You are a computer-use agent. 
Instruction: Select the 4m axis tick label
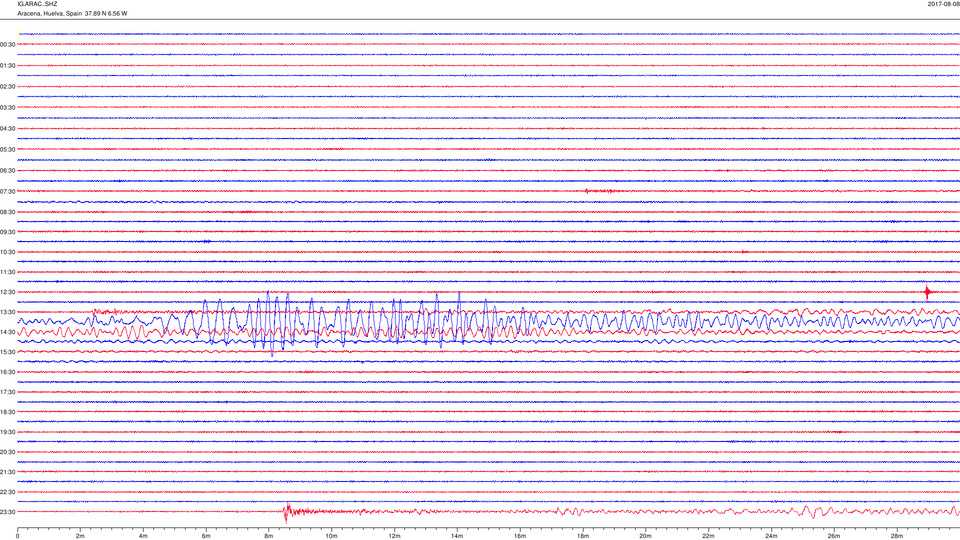pos(143,536)
